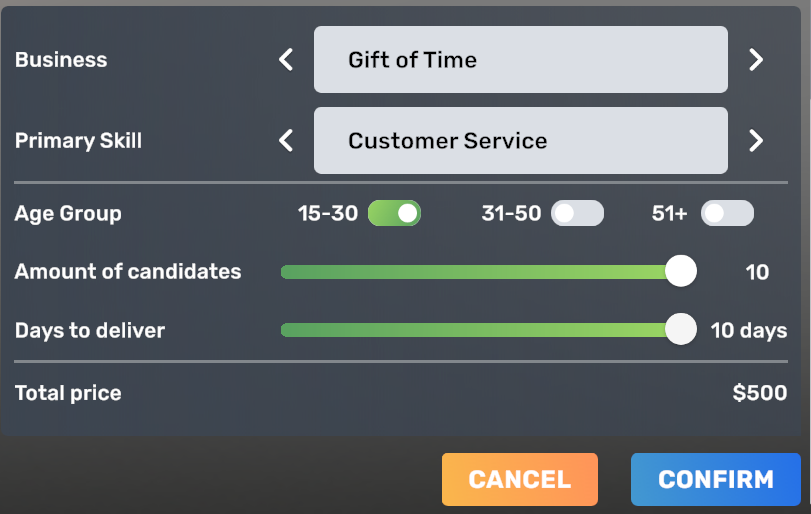Image resolution: width=811 pixels, height=514 pixels.
Task: Go to previous Primary Skill option
Action: pos(286,141)
